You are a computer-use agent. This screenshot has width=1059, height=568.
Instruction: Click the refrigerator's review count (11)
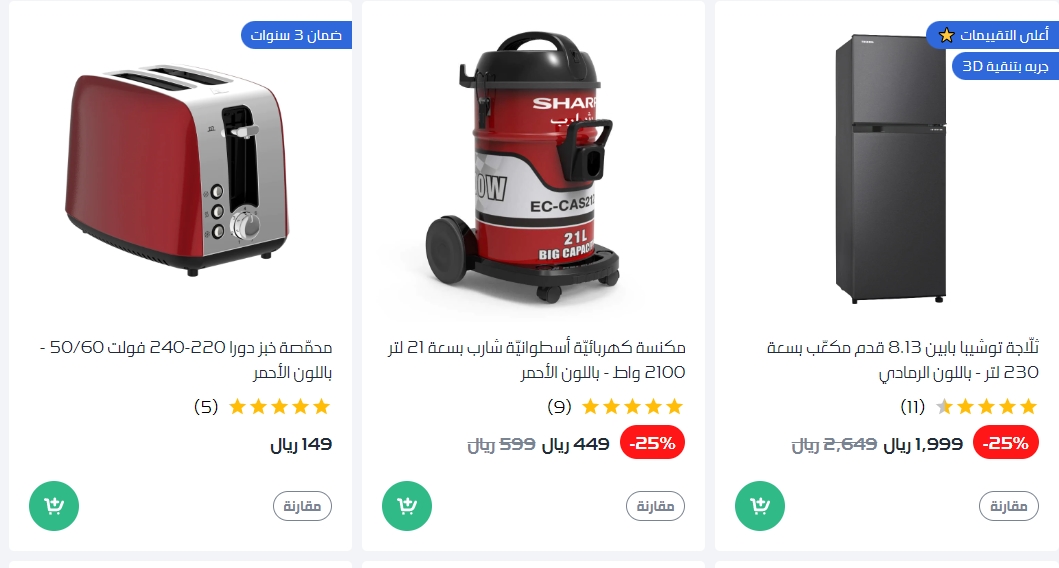pos(913,407)
